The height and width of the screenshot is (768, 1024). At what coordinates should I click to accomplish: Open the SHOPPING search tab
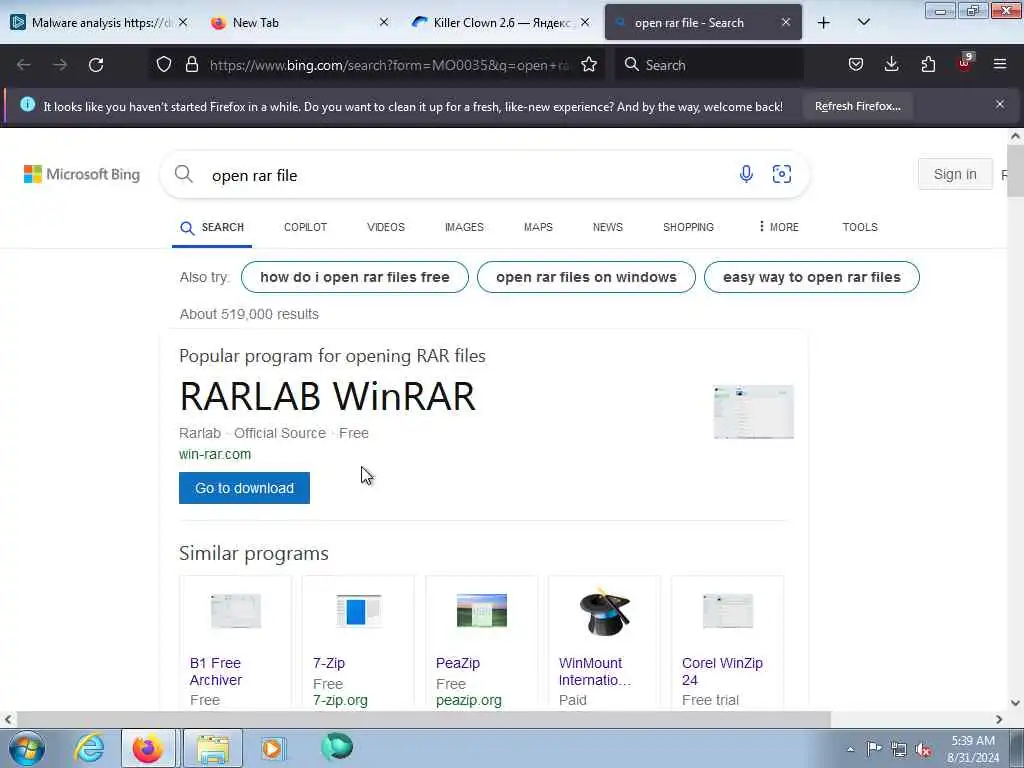coord(688,227)
